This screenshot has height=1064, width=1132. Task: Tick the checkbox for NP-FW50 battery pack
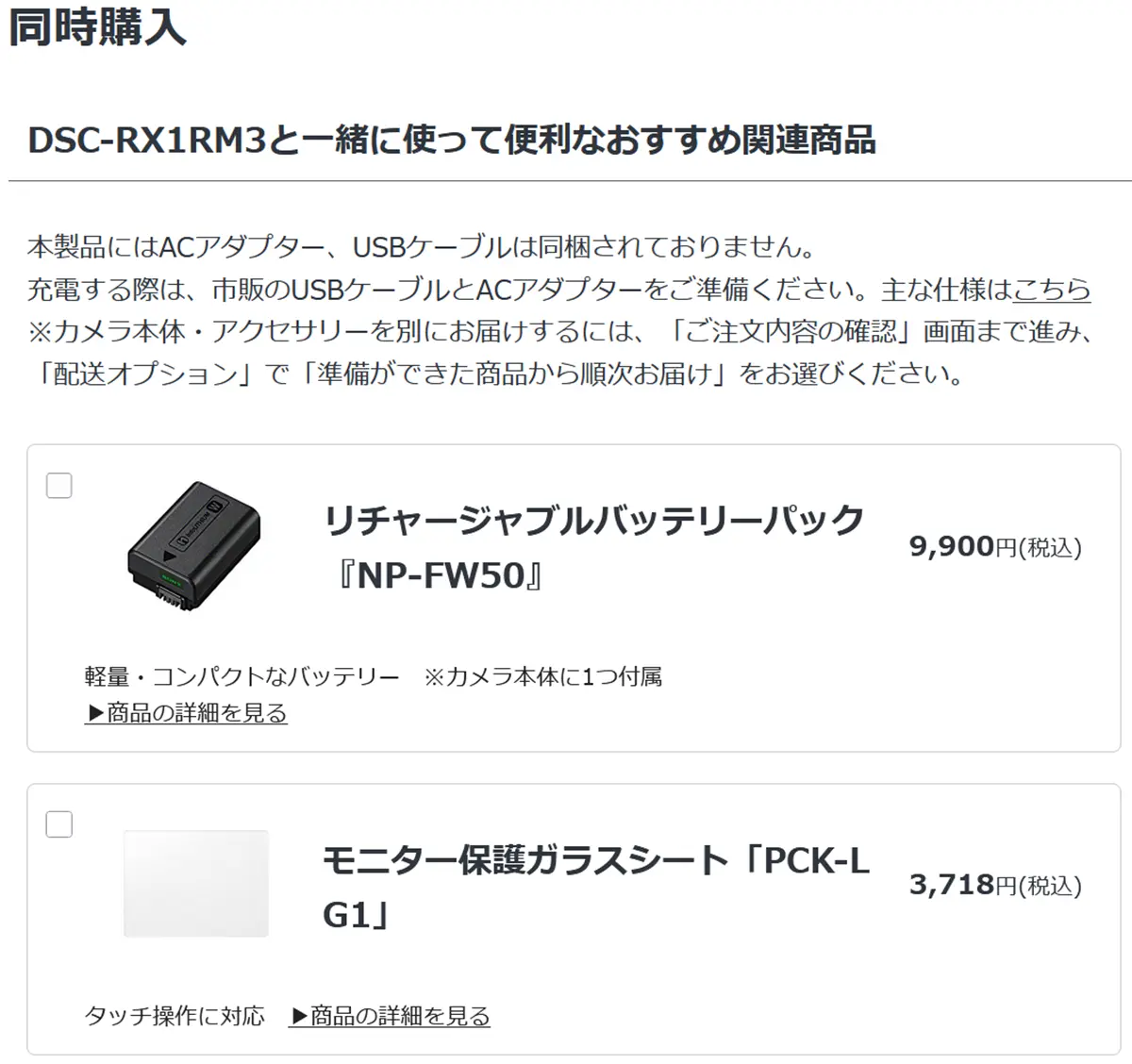pyautogui.click(x=59, y=486)
